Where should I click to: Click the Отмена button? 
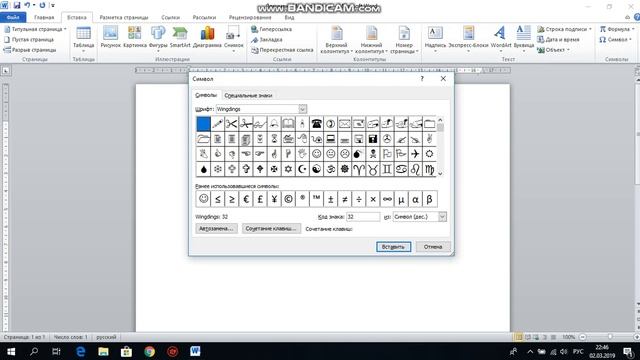point(433,247)
